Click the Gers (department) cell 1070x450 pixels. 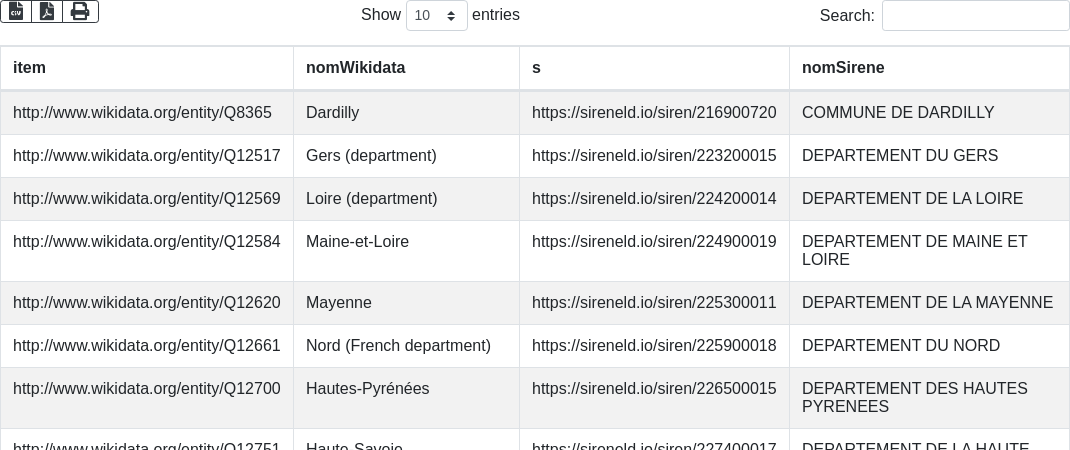(x=371, y=156)
